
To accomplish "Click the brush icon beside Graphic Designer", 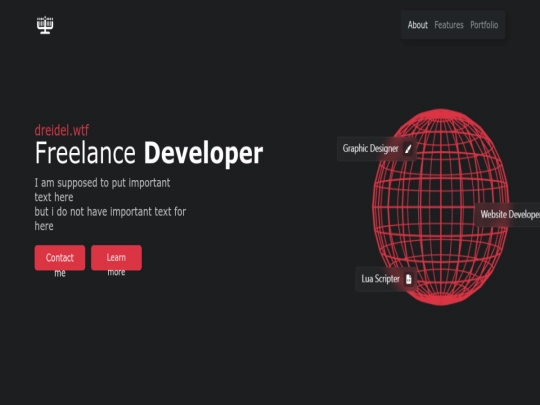I will [x=408, y=149].
